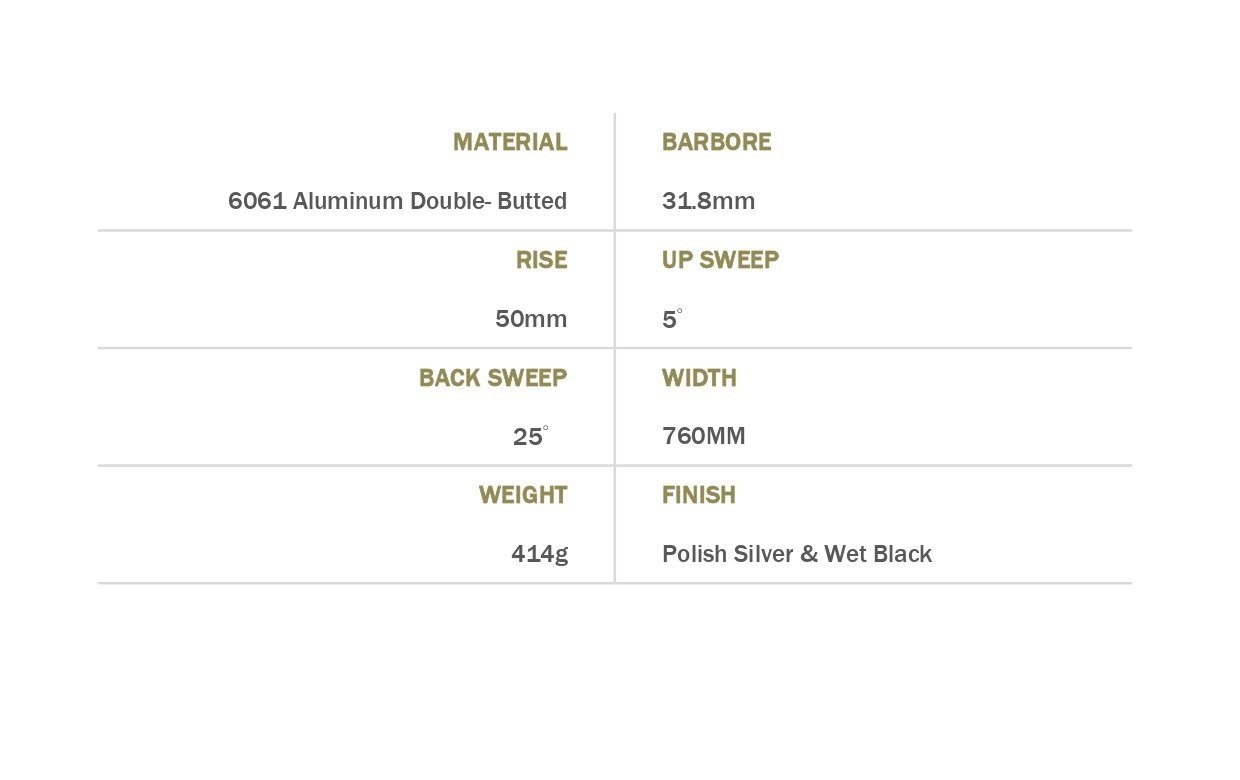Viewport: 1240px width, 780px height.
Task: Select the 414g weight value
Action: pyautogui.click(x=540, y=554)
